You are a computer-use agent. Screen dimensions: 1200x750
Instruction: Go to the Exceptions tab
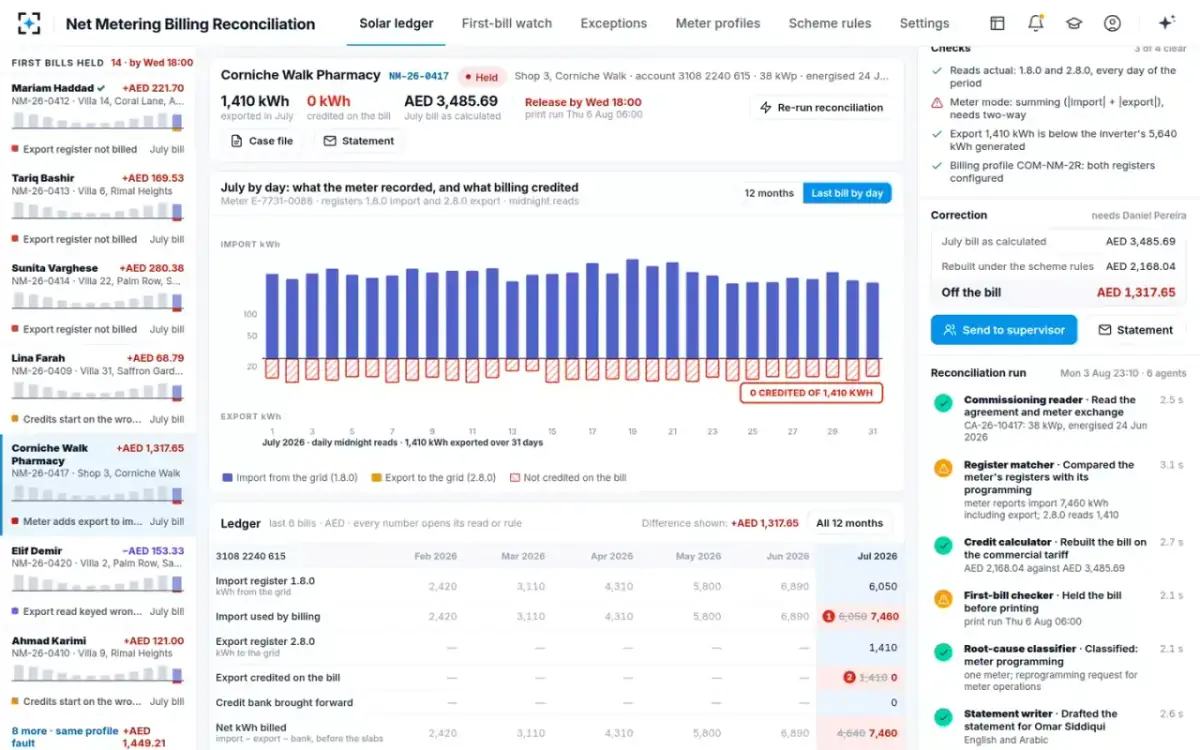click(x=614, y=23)
